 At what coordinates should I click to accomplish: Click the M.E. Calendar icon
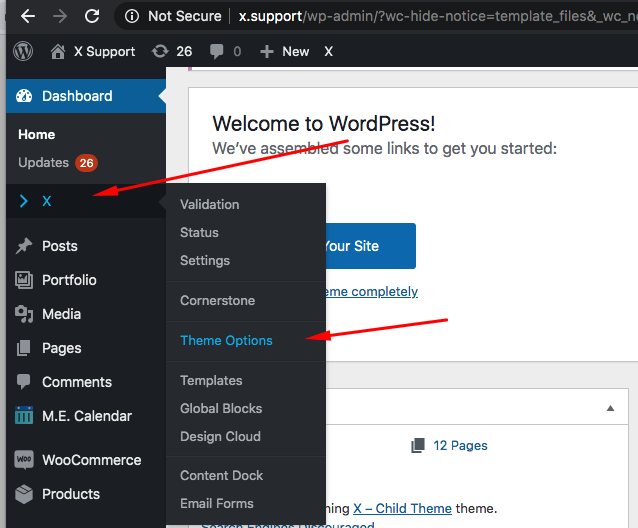[24, 415]
